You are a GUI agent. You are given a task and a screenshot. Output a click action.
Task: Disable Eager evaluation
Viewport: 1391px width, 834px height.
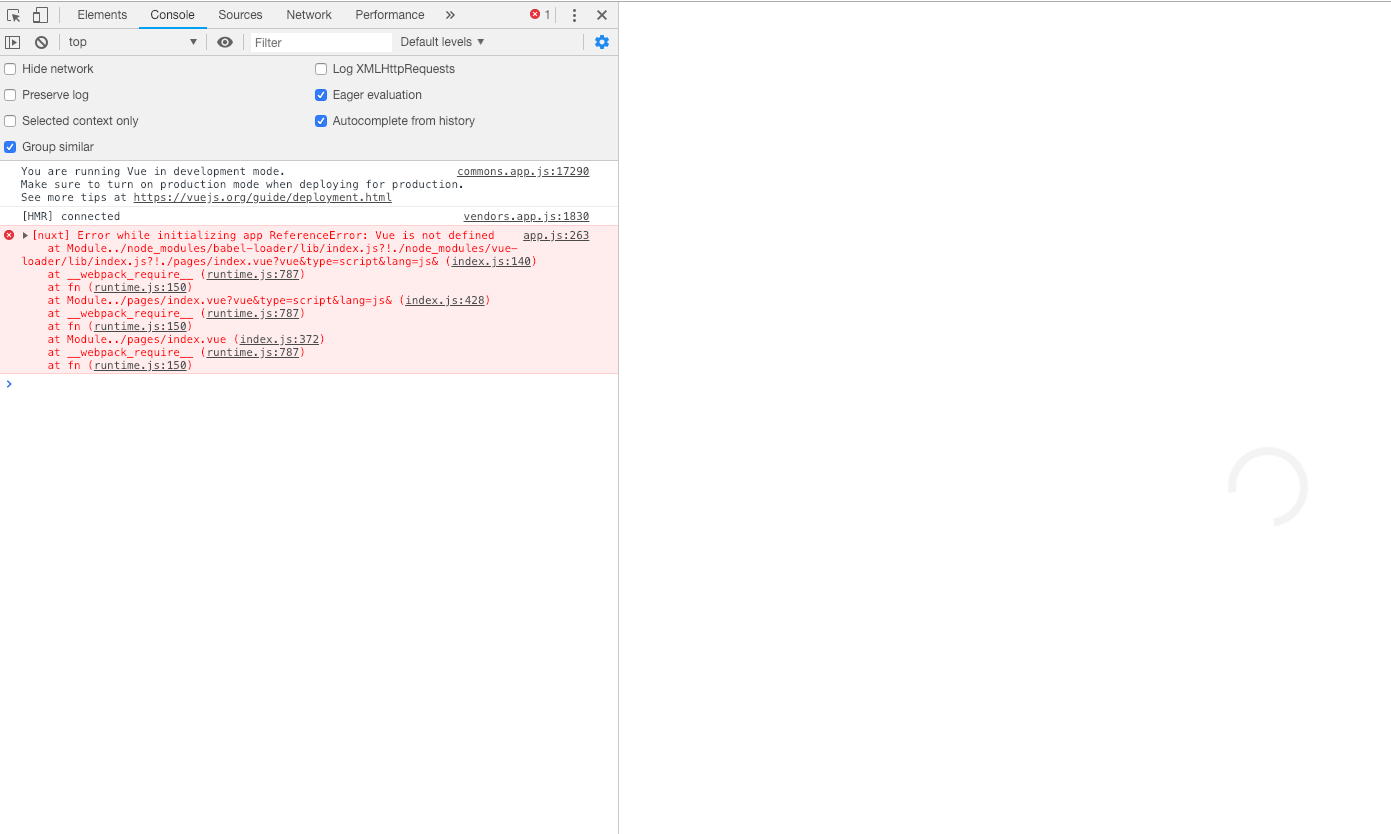pos(320,94)
